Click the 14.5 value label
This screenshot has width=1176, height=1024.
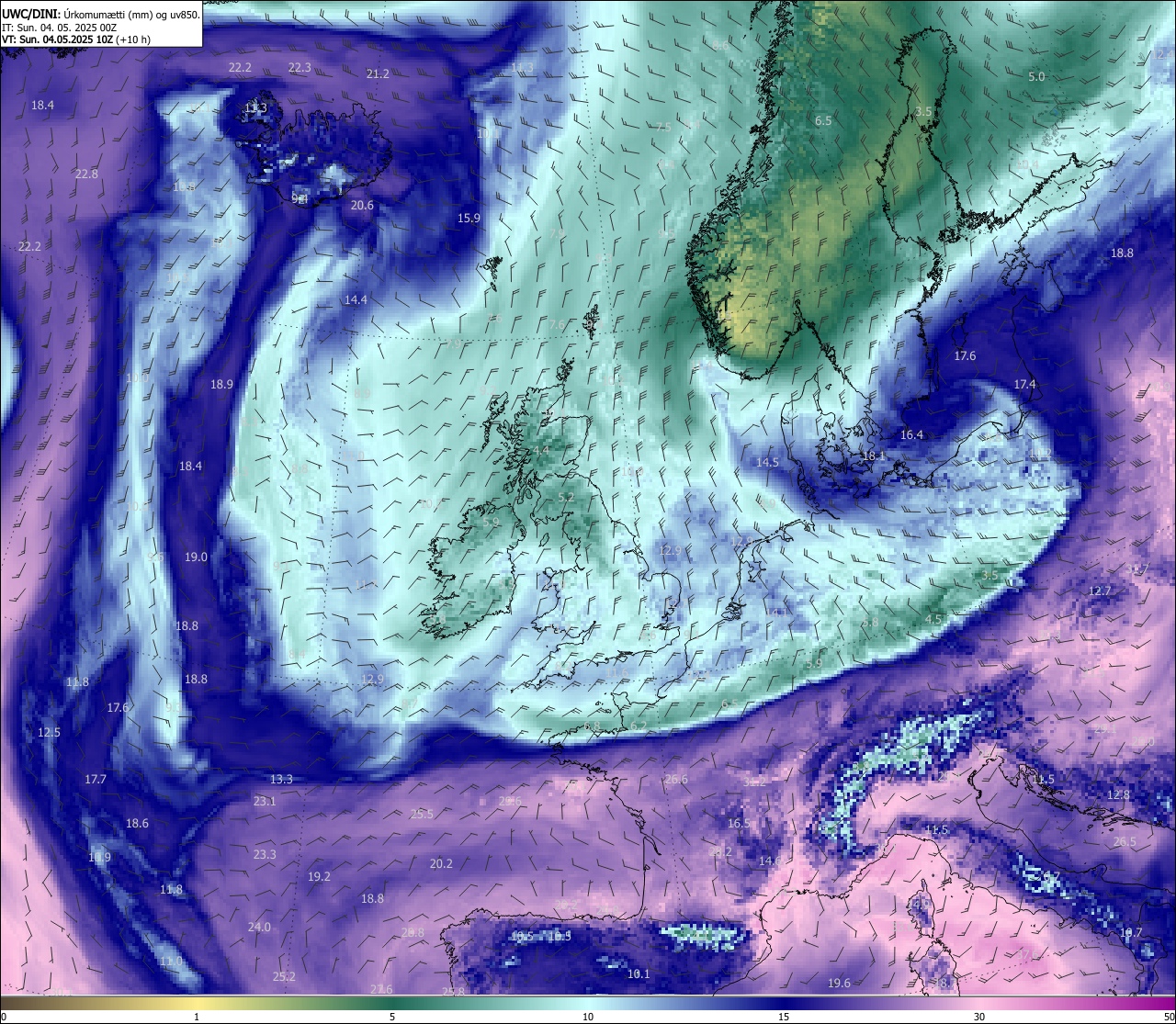[767, 462]
